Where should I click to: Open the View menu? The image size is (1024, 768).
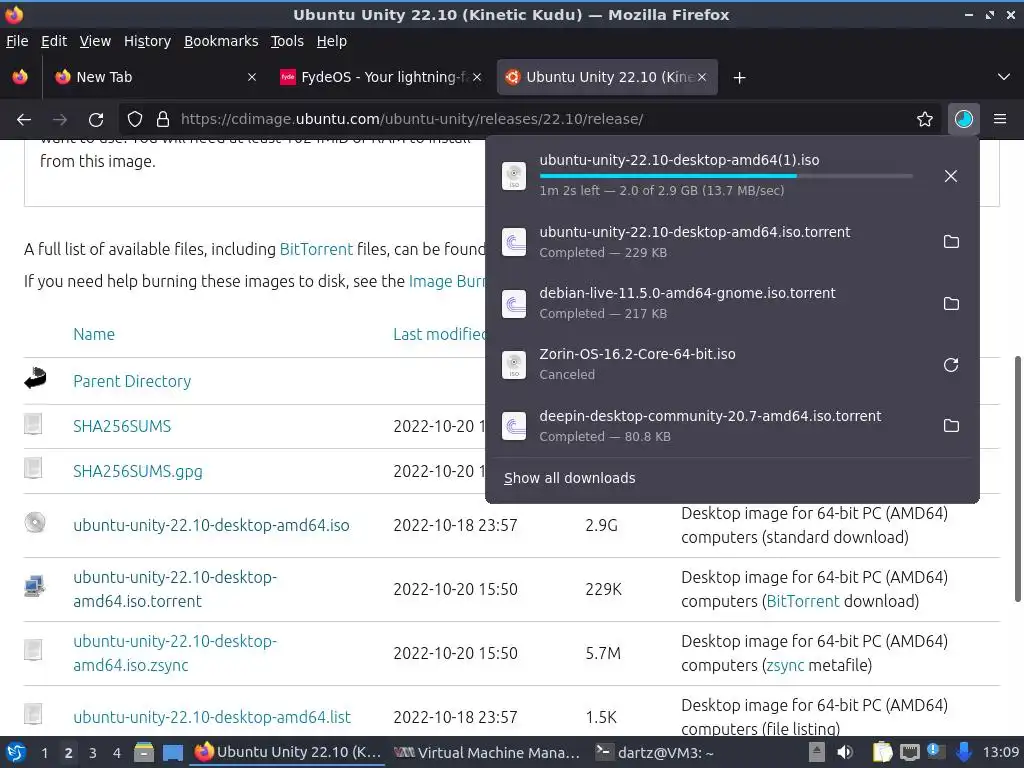[95, 41]
